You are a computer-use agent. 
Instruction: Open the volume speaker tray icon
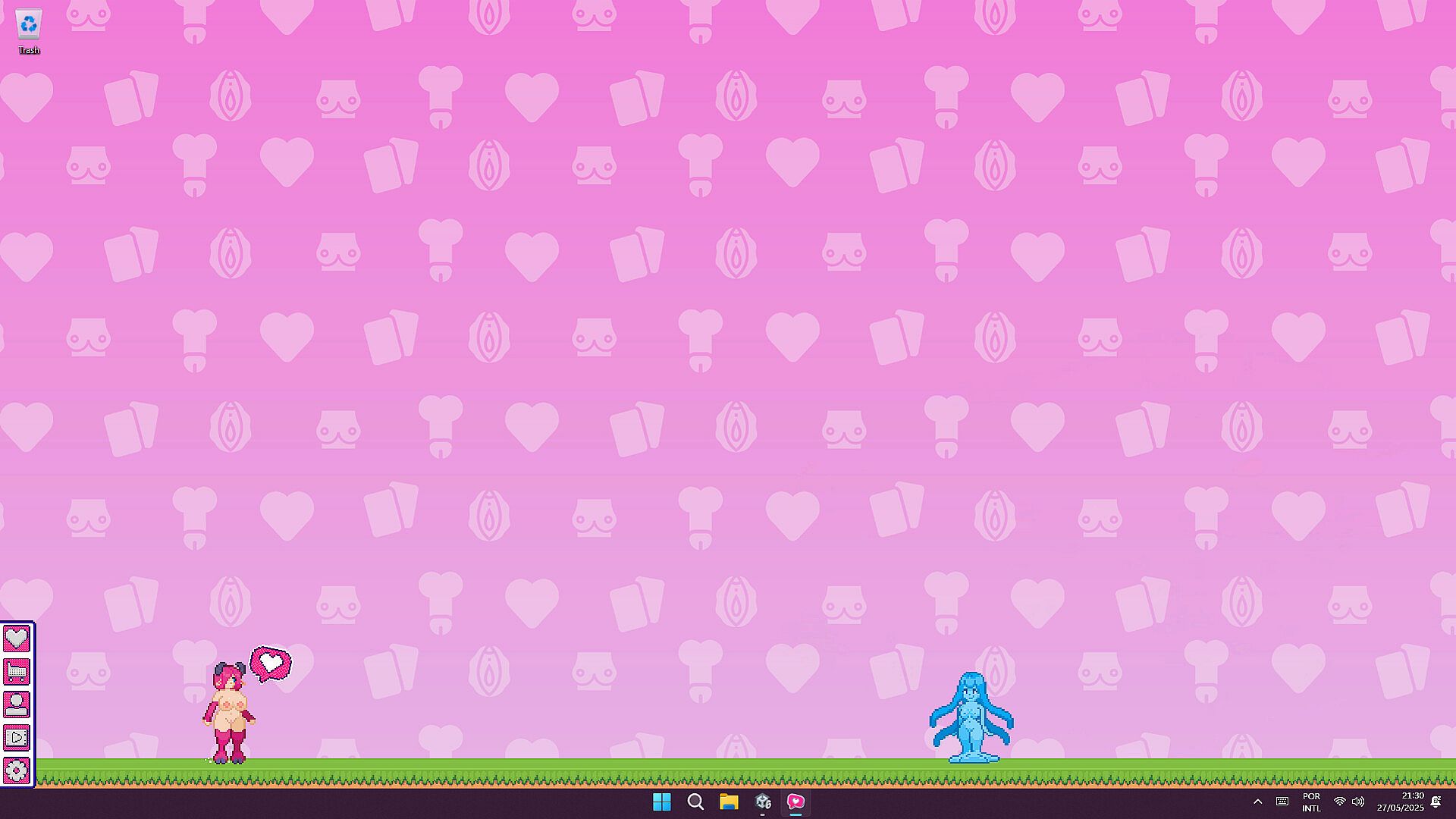1358,802
